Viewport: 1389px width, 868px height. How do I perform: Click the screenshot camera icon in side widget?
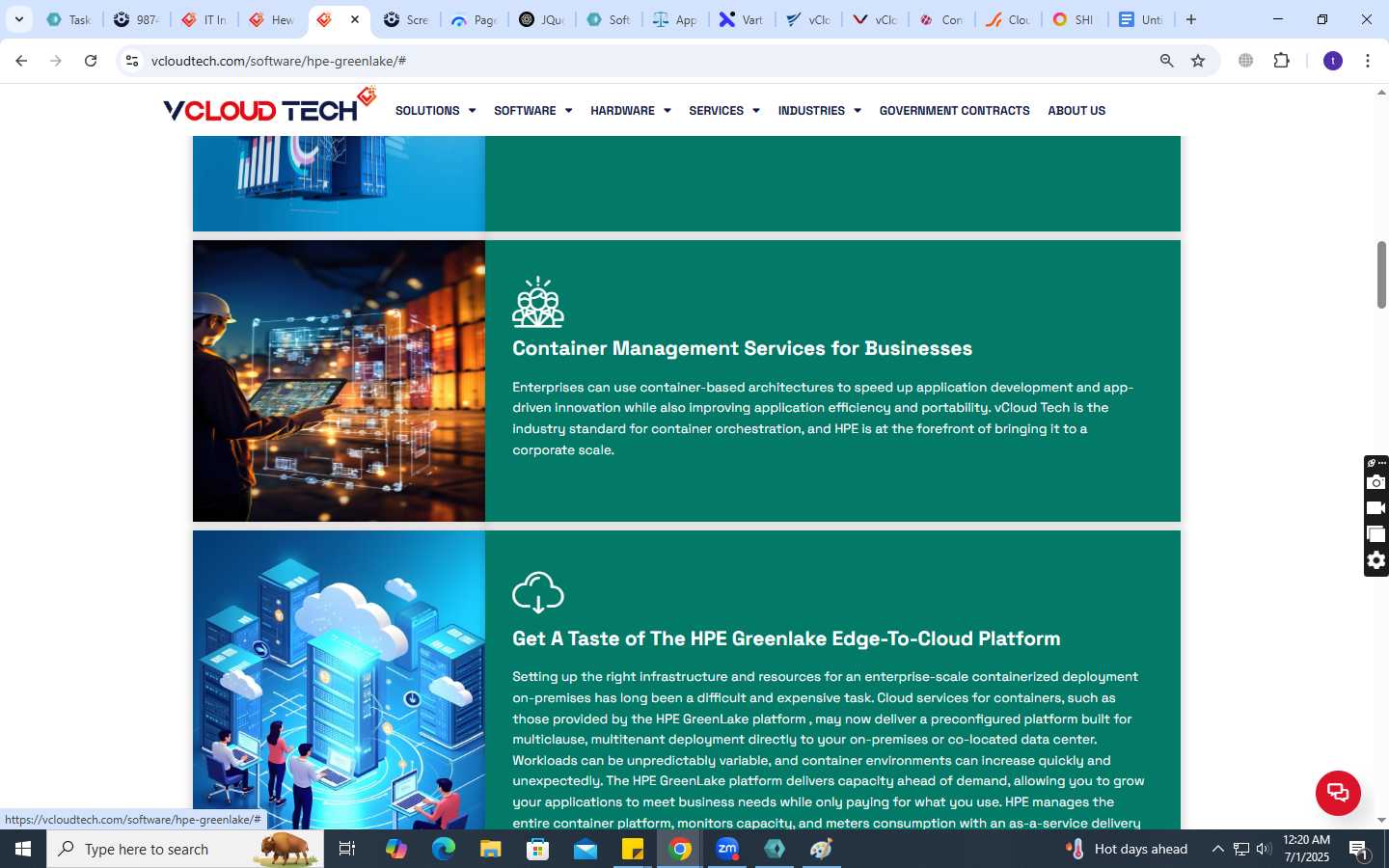1376,482
